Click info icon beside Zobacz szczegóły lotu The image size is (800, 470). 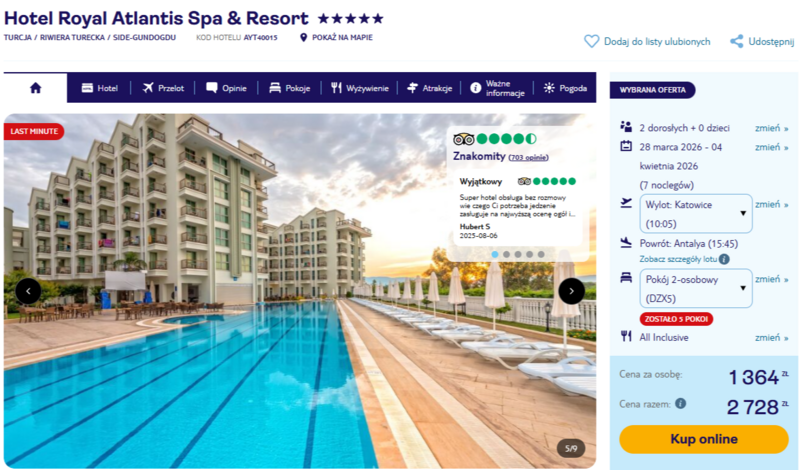point(724,259)
